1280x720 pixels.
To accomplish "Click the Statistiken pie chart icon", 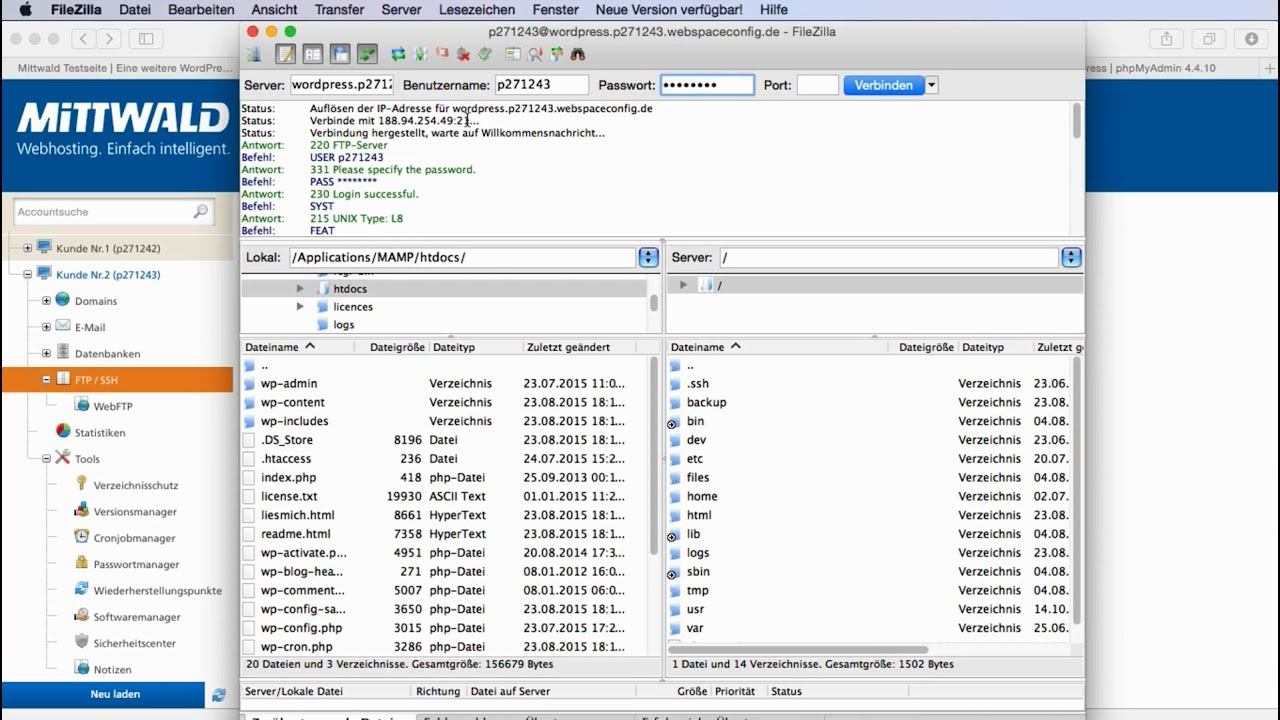I will pos(63,431).
